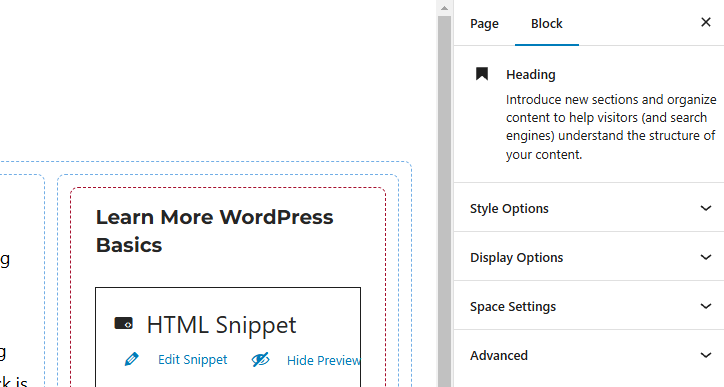The height and width of the screenshot is (387, 724).
Task: Click the editor vertical scrollbar thumb
Action: tap(444, 201)
